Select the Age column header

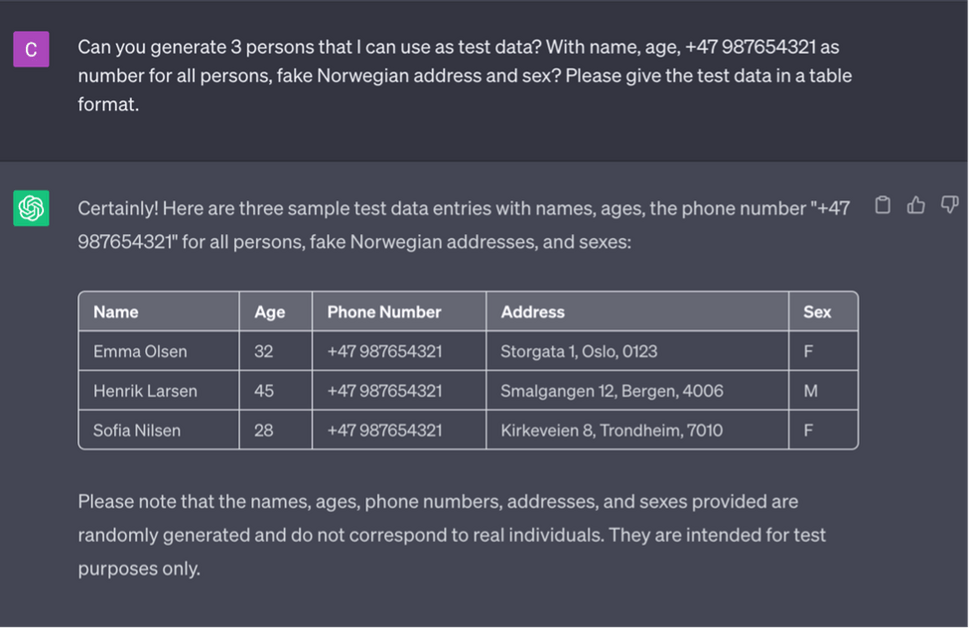click(275, 311)
